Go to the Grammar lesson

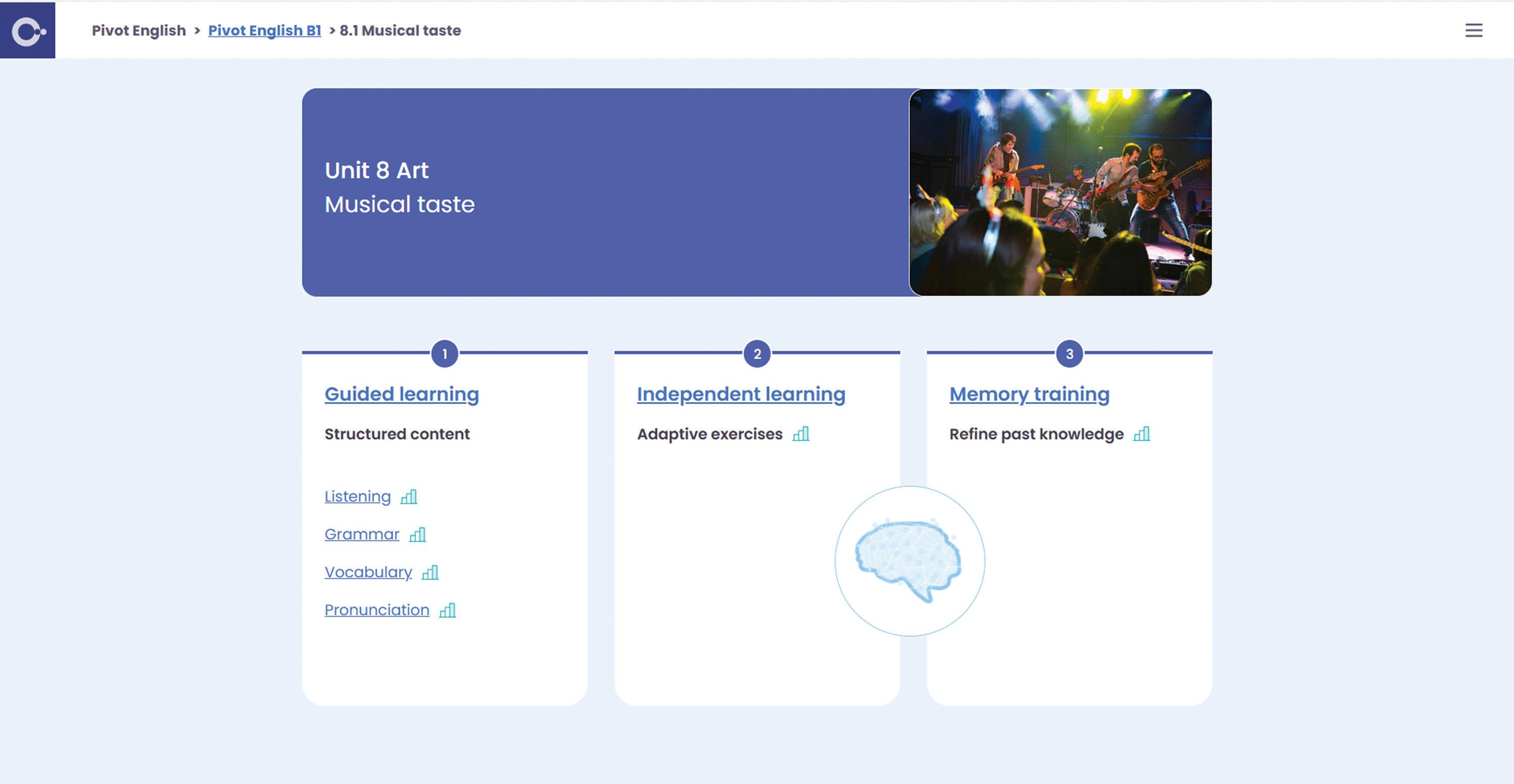pos(361,534)
